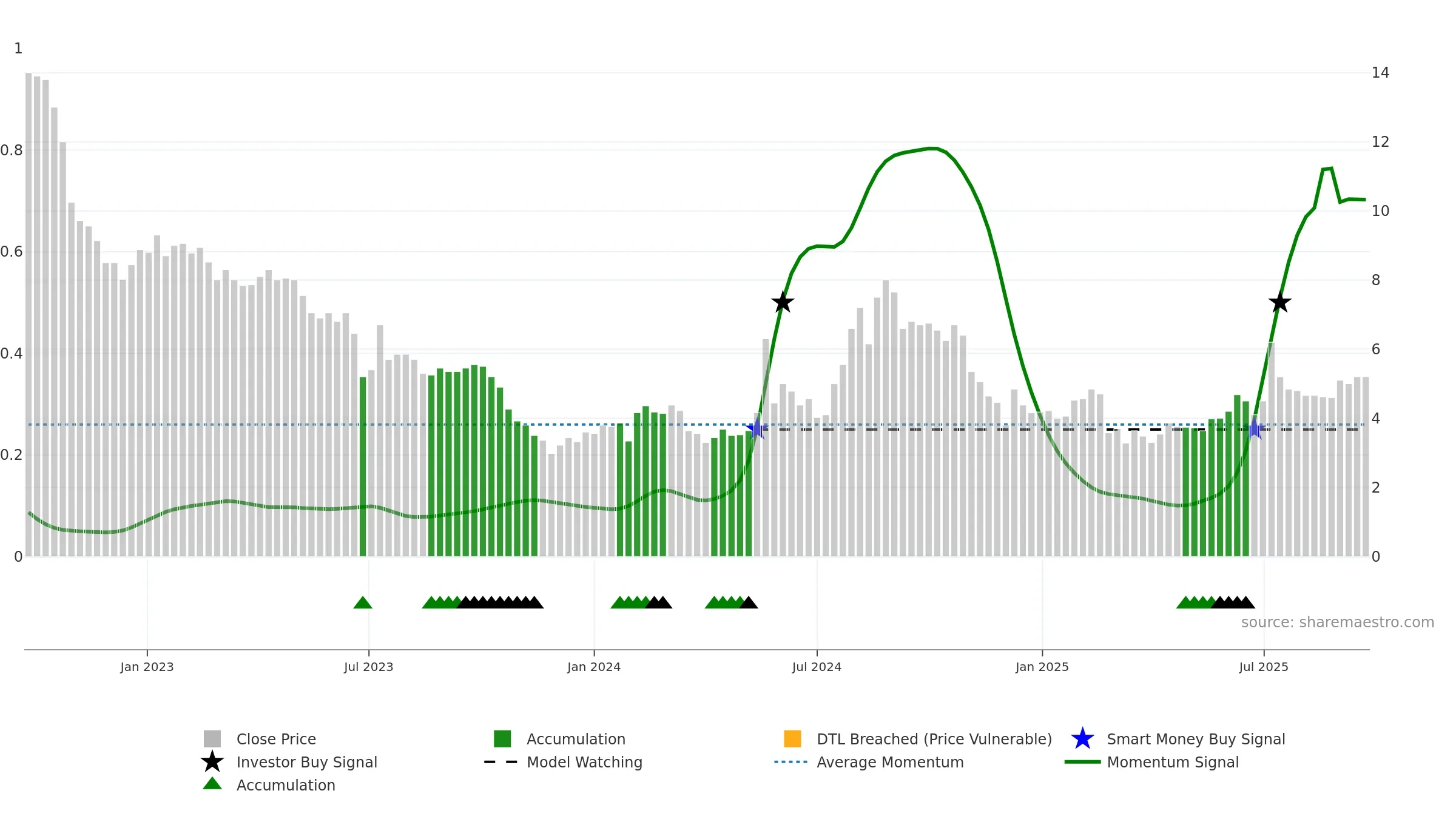The width and height of the screenshot is (1456, 819).
Task: Click the Jan 2024 axis label
Action: click(594, 667)
